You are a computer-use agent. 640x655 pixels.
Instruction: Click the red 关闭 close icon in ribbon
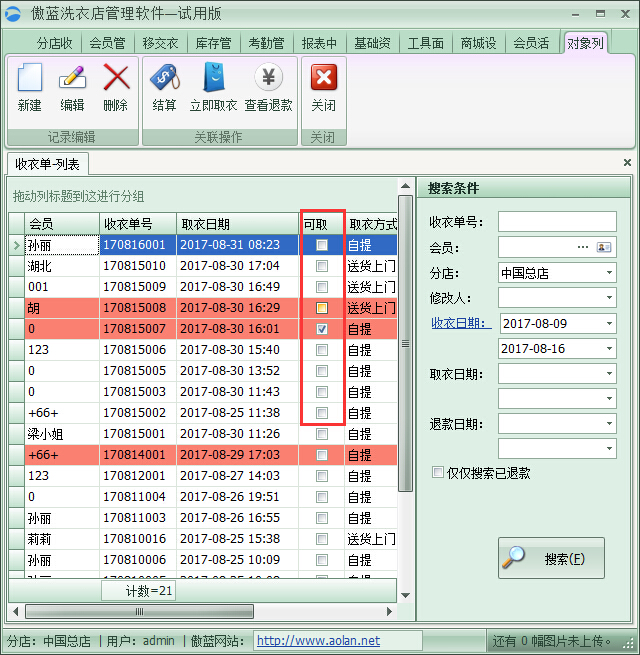pyautogui.click(x=324, y=77)
